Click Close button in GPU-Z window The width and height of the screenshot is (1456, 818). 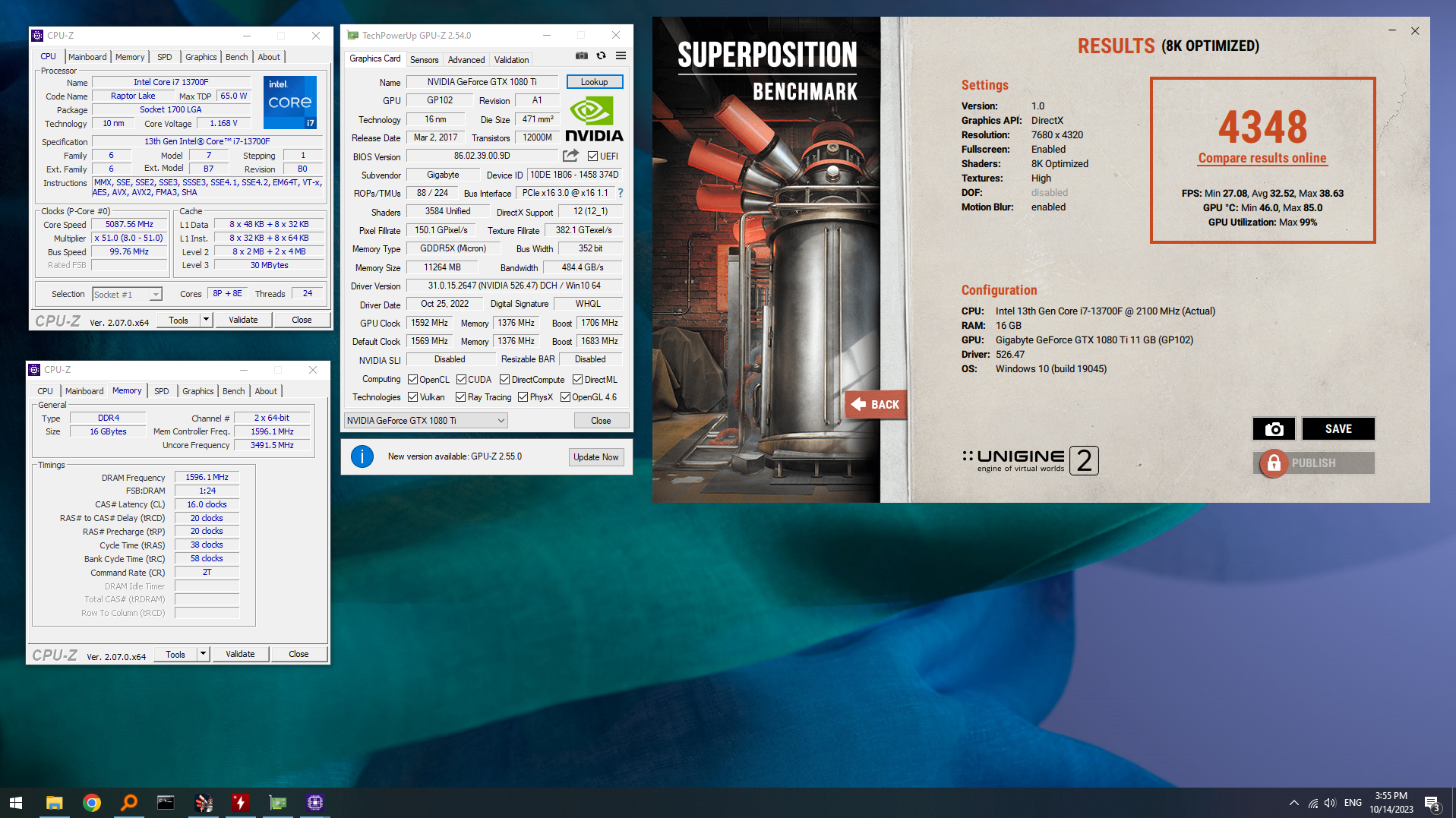pyautogui.click(x=601, y=421)
